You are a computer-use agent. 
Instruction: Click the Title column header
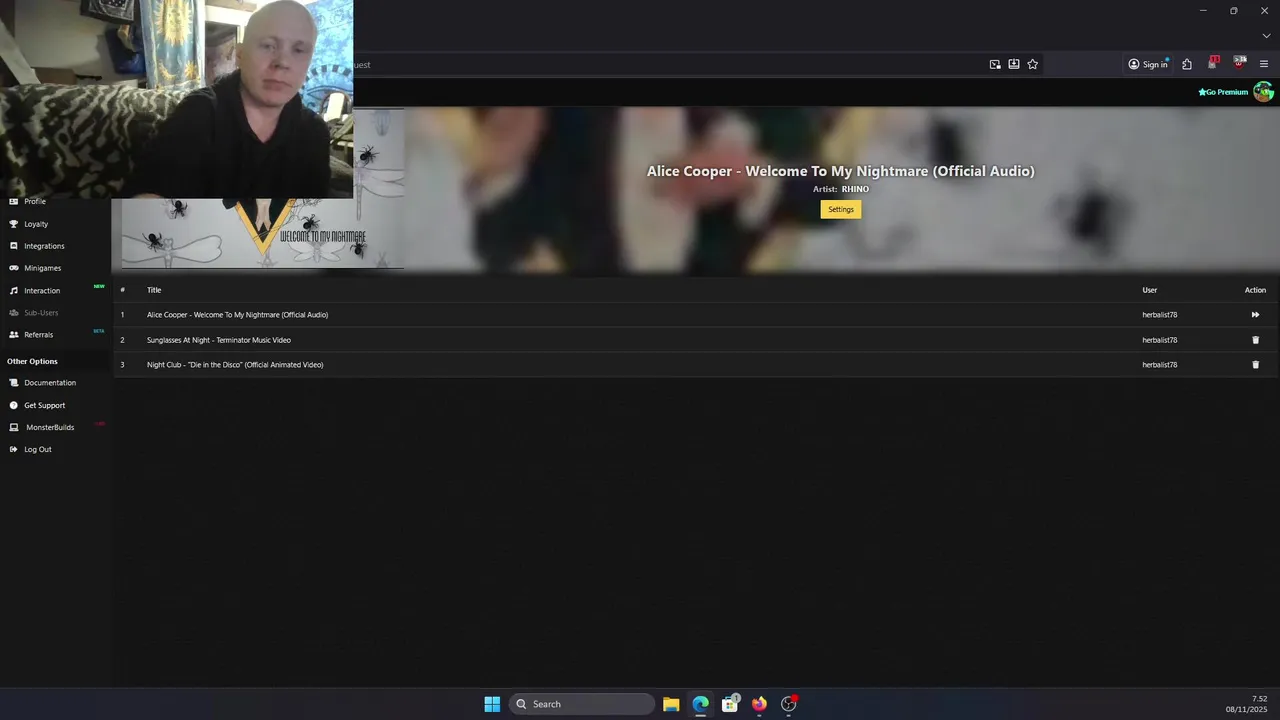tap(154, 290)
